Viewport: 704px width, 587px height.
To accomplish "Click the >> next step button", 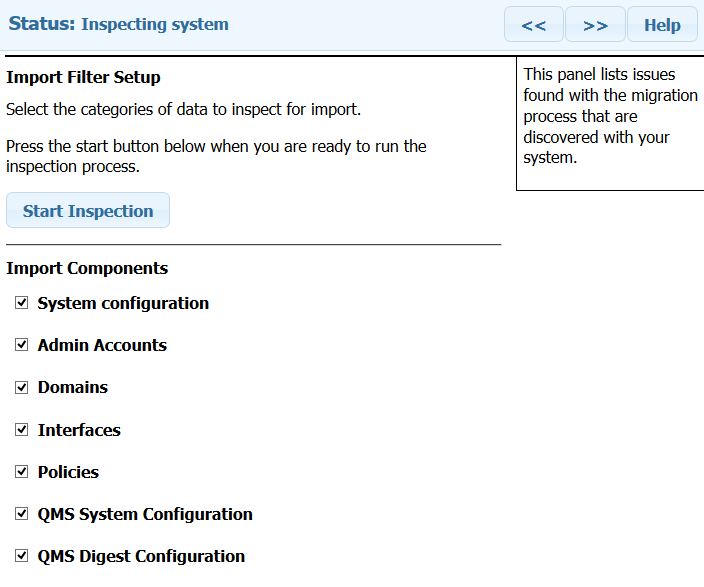I will click(x=595, y=25).
